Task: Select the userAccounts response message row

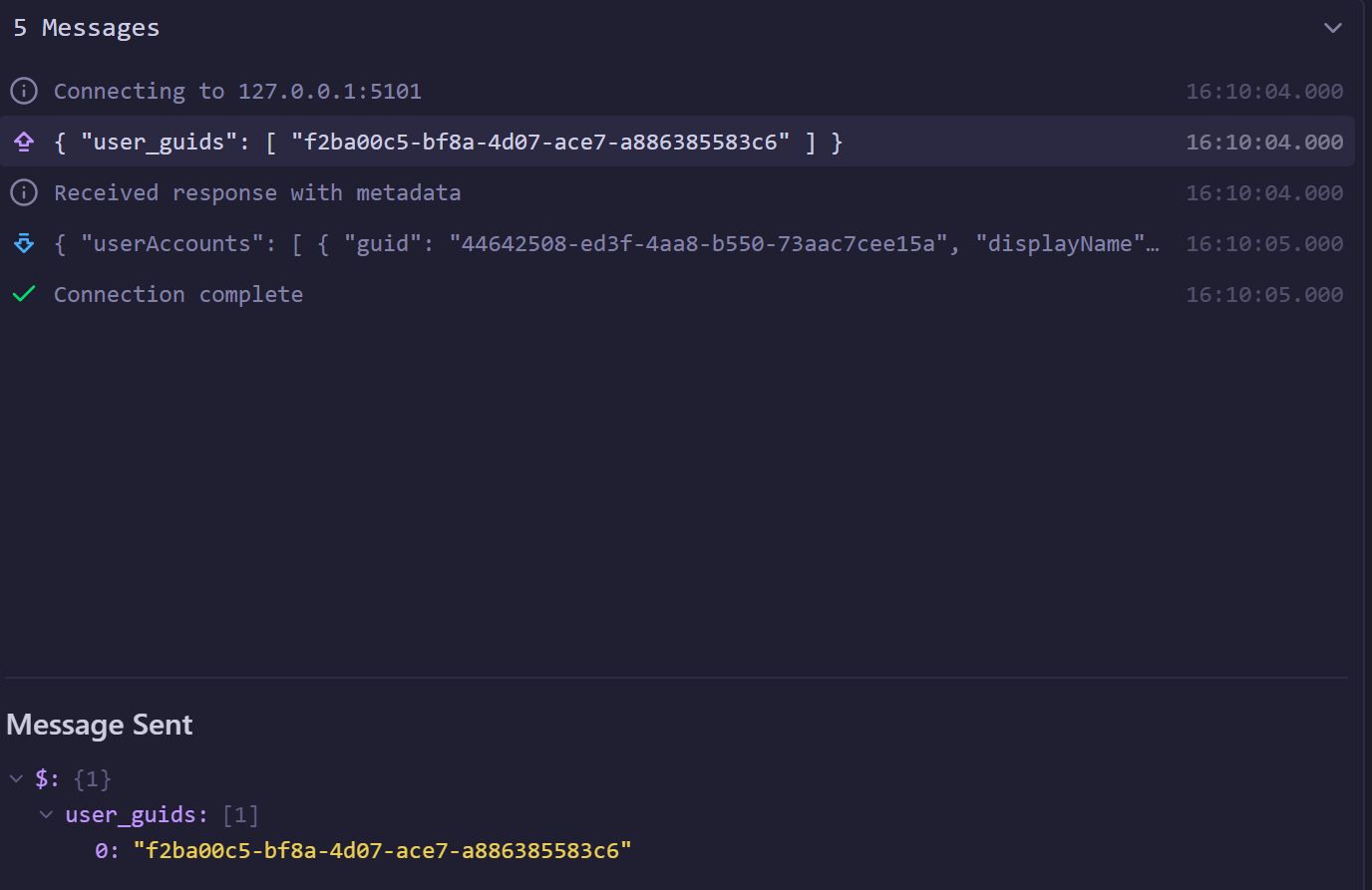Action: click(677, 243)
